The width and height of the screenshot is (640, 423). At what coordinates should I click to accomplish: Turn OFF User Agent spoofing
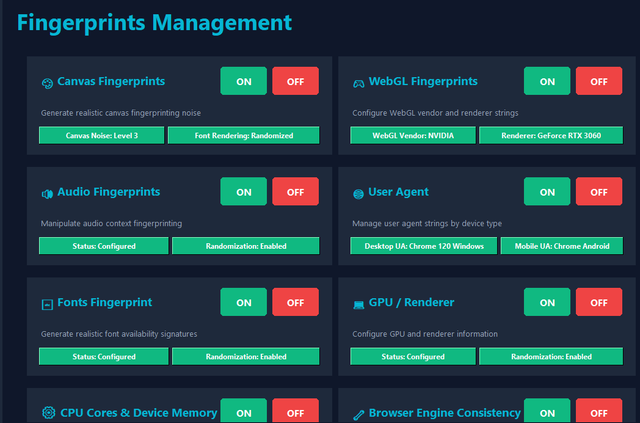599,191
